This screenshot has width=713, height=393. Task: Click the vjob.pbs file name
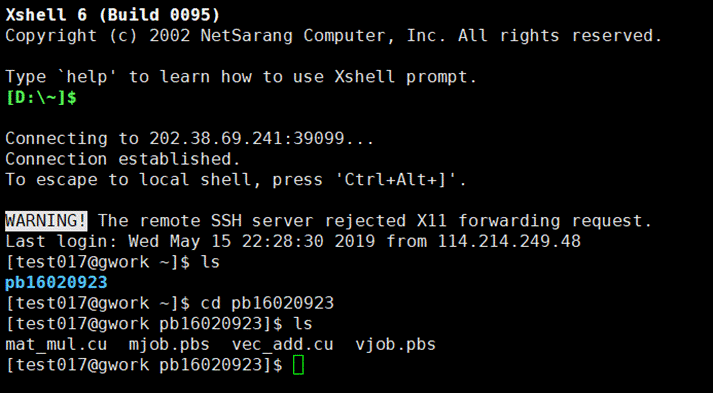396,344
